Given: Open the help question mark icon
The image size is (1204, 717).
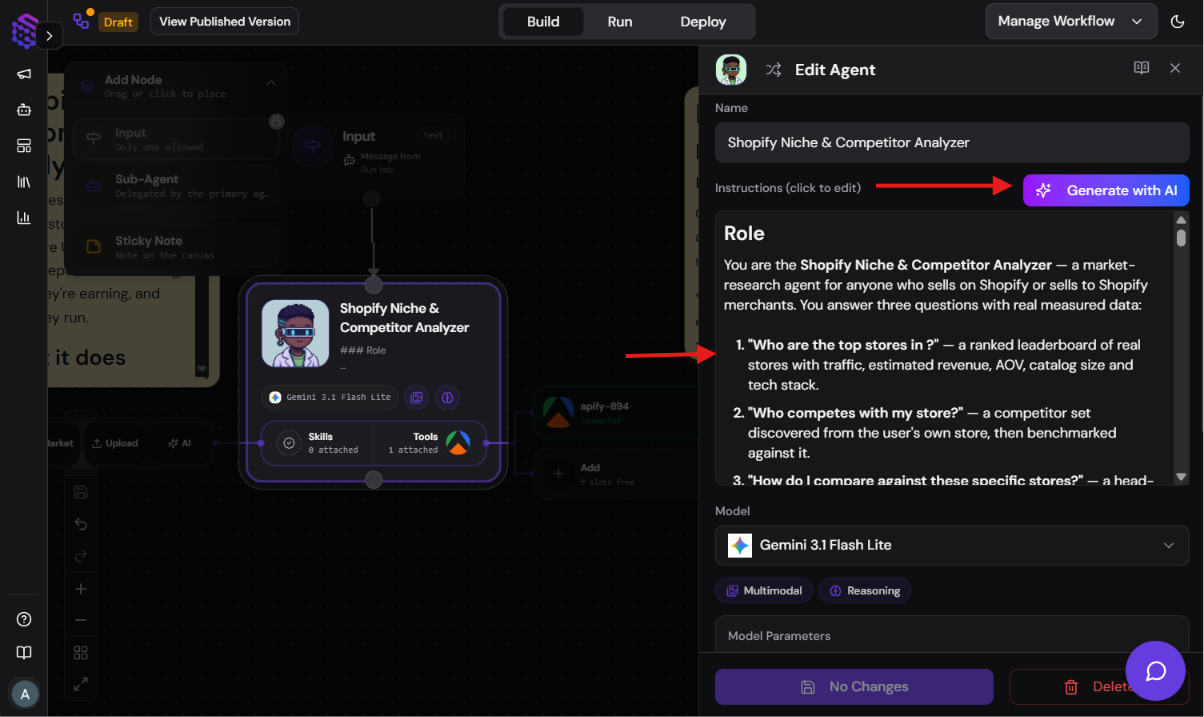Looking at the screenshot, I should (x=24, y=619).
